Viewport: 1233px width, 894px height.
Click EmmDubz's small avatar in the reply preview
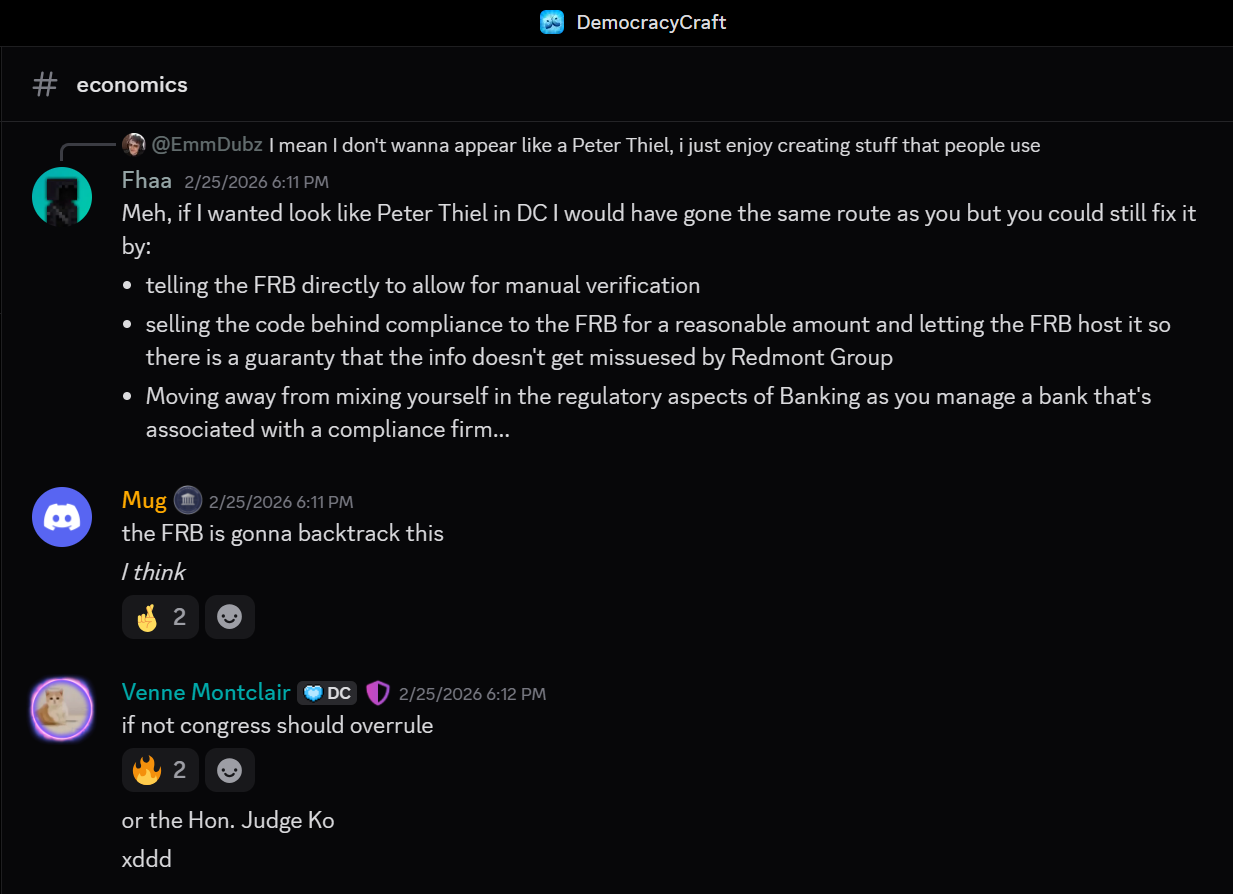coord(134,145)
